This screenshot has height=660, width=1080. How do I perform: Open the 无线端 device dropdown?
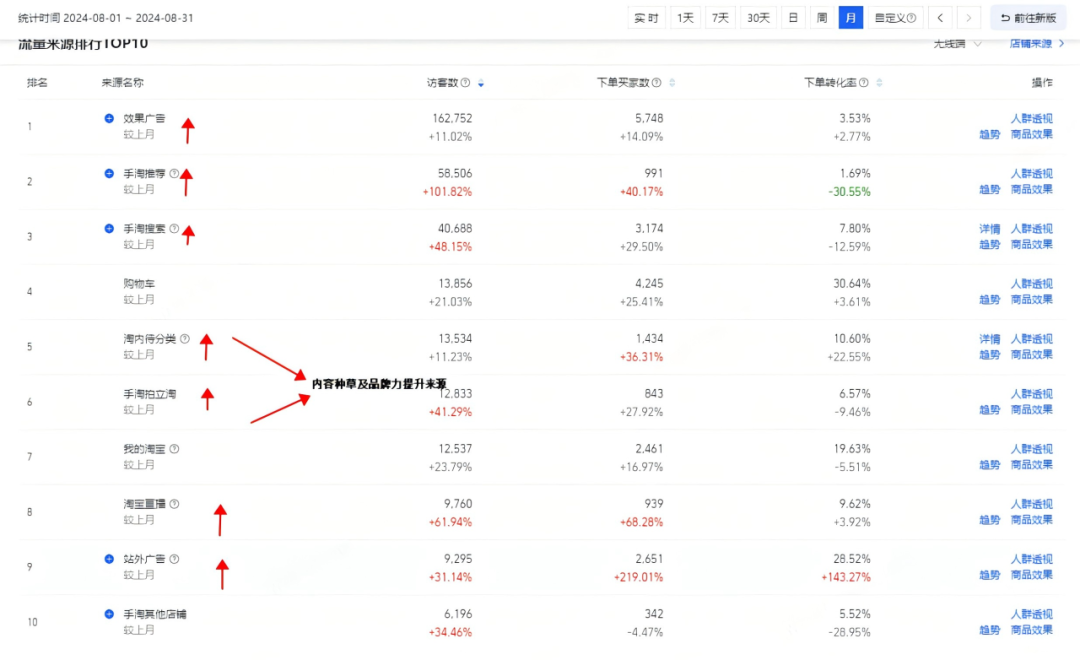pyautogui.click(x=957, y=44)
